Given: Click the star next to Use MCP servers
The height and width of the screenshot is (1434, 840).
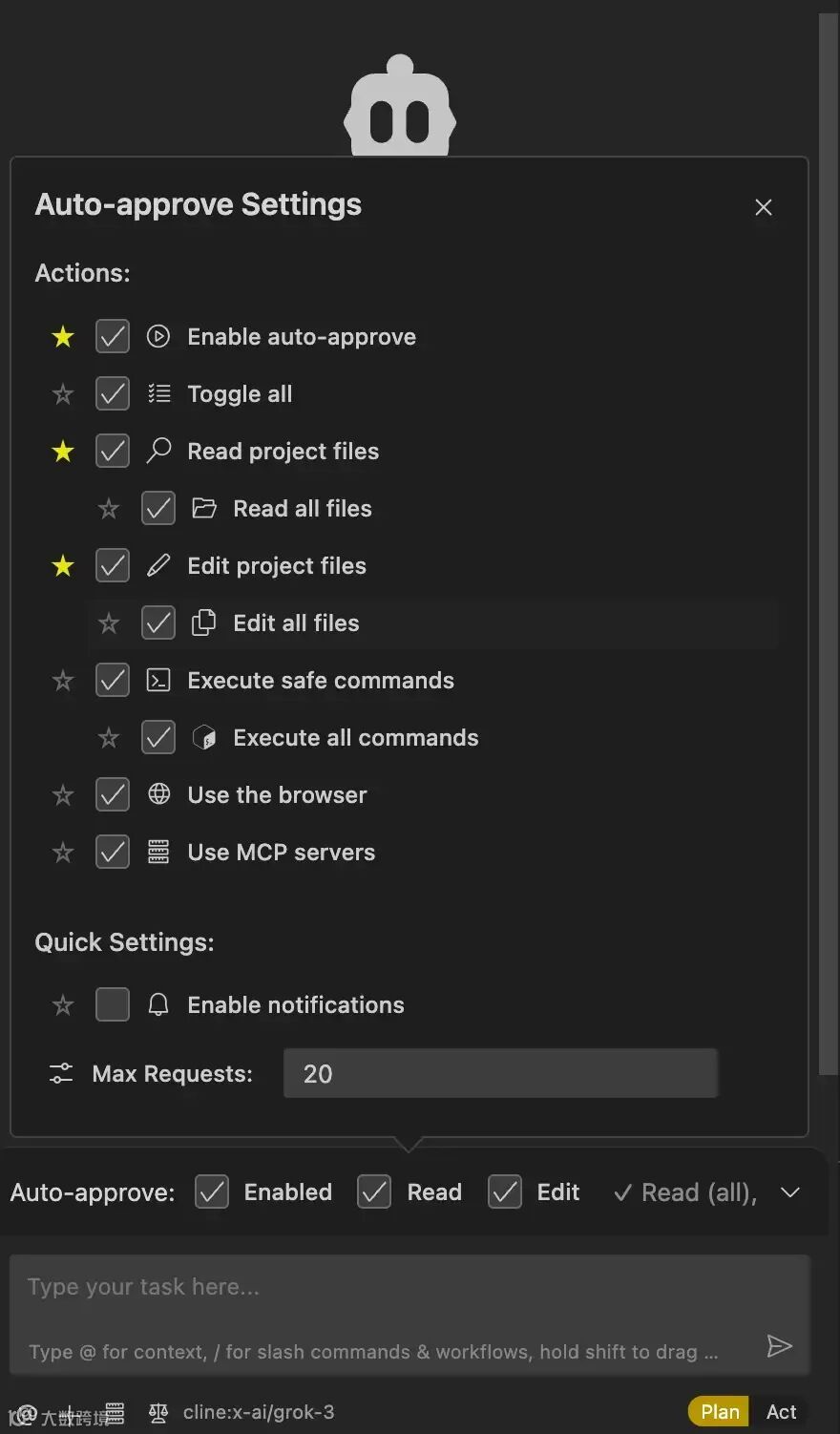Looking at the screenshot, I should click(63, 853).
